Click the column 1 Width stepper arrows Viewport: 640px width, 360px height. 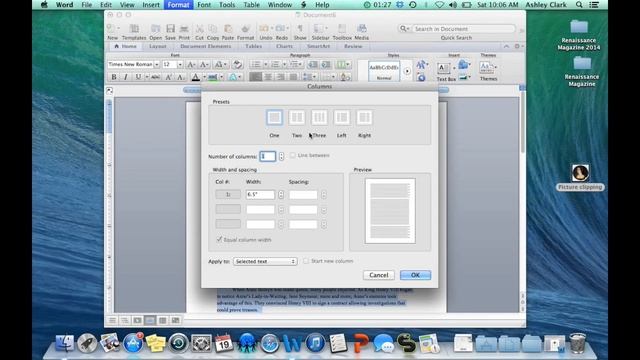click(x=281, y=195)
